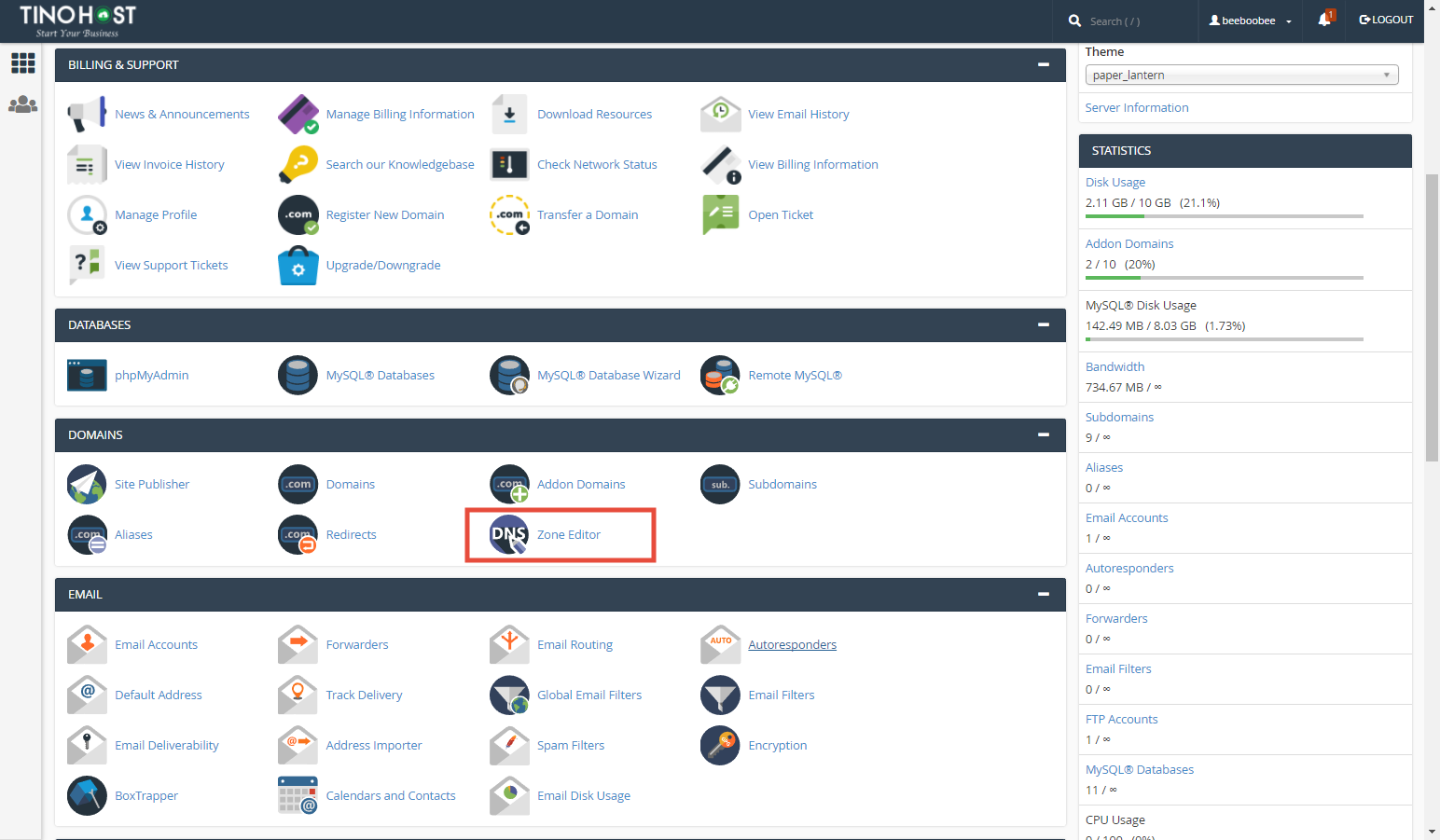This screenshot has width=1440, height=840.
Task: Open the Default Address link
Action: pos(159,695)
